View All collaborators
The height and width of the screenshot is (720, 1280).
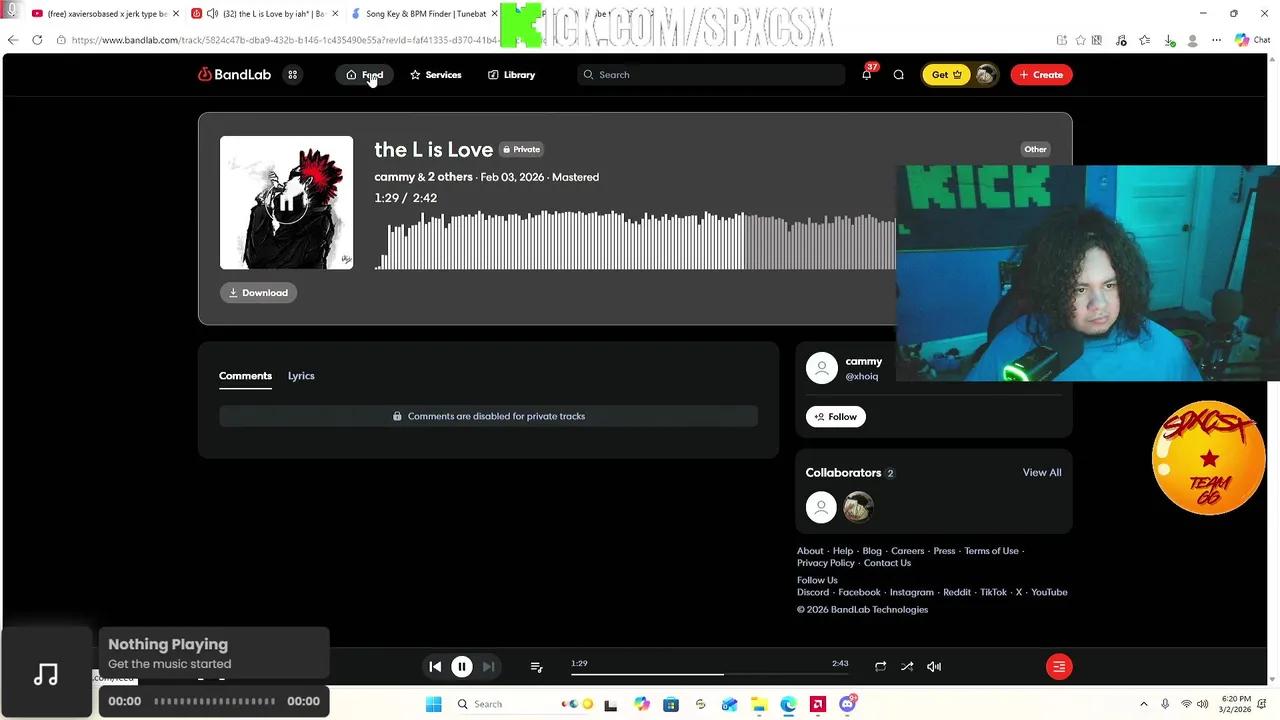[1042, 473]
